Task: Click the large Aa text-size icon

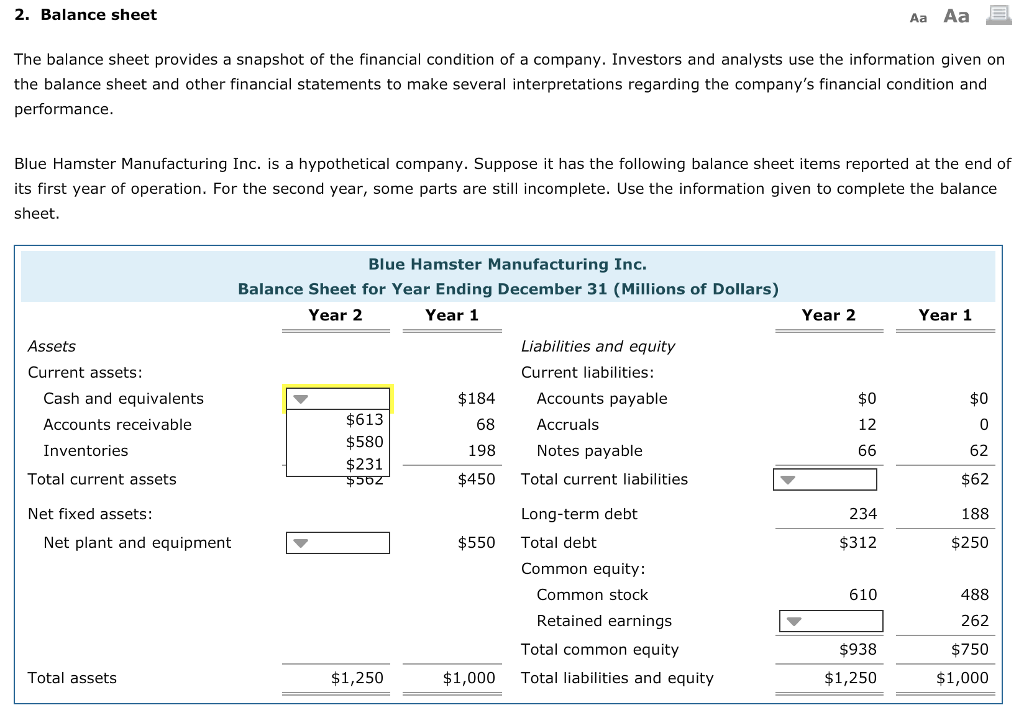Action: 954,15
